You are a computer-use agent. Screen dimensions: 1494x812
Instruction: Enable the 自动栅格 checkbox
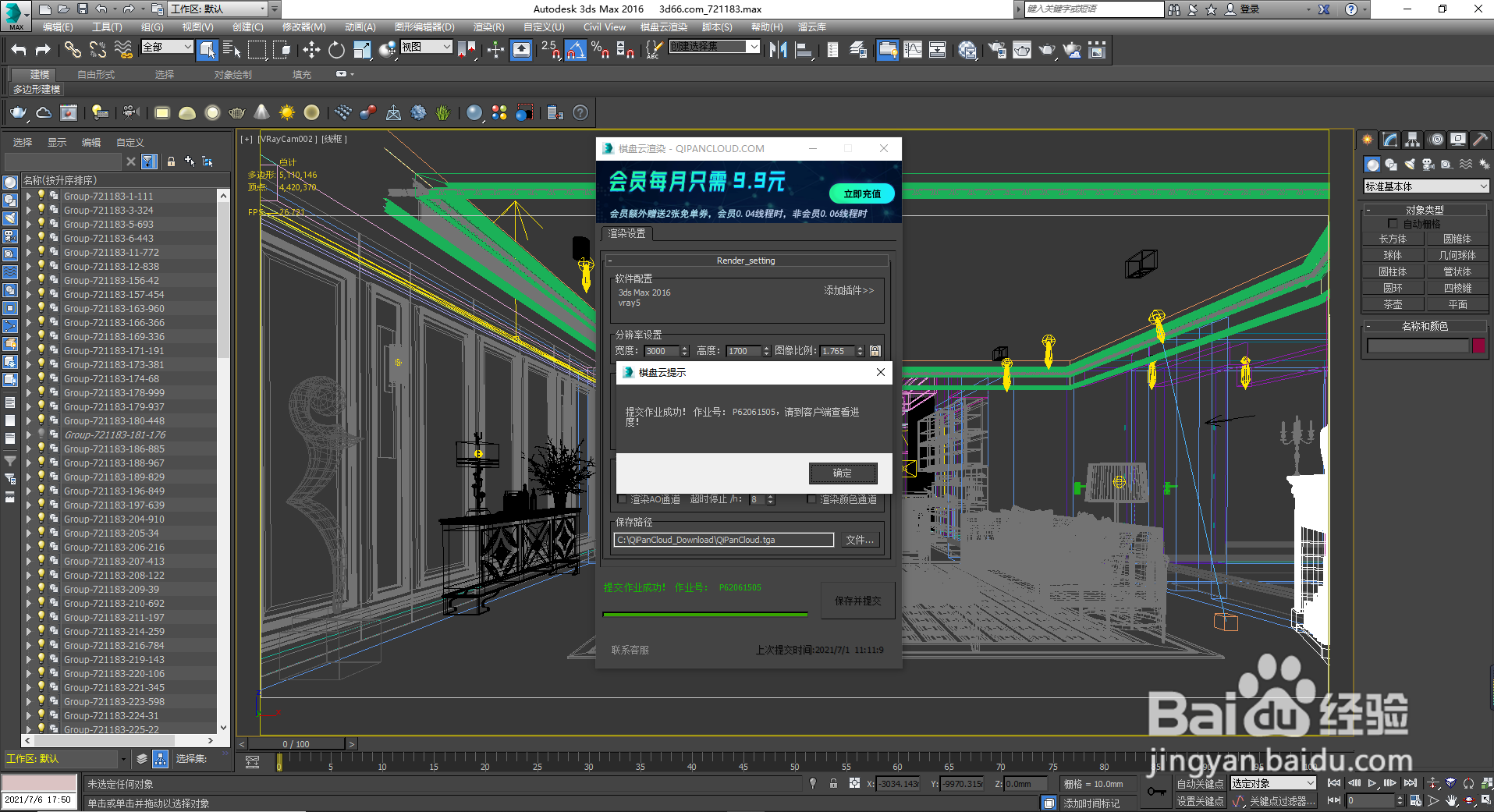pos(1393,224)
